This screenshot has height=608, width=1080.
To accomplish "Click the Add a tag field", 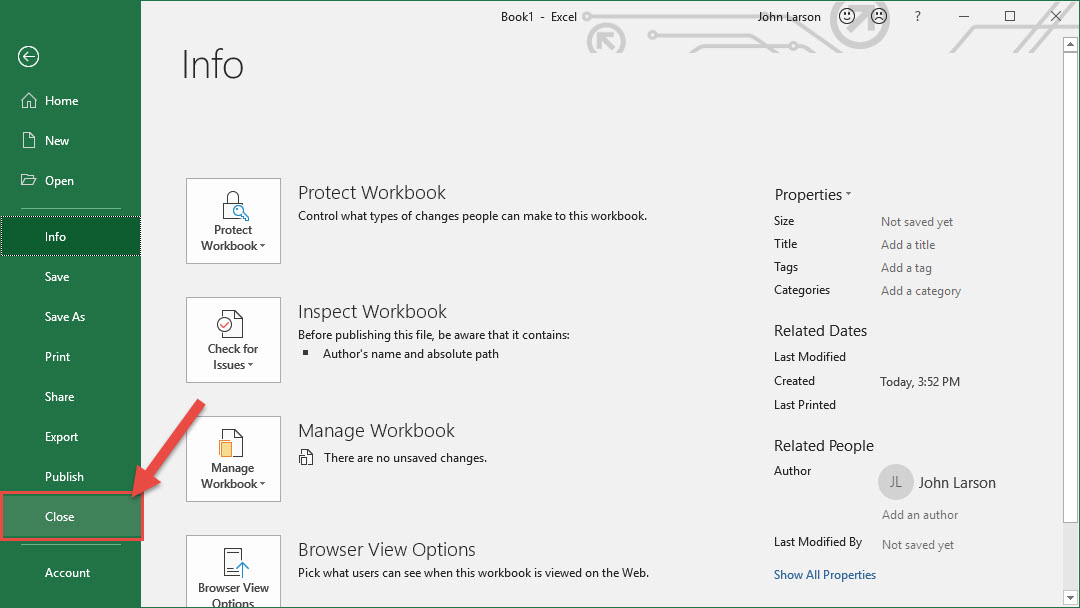I will coord(906,268).
